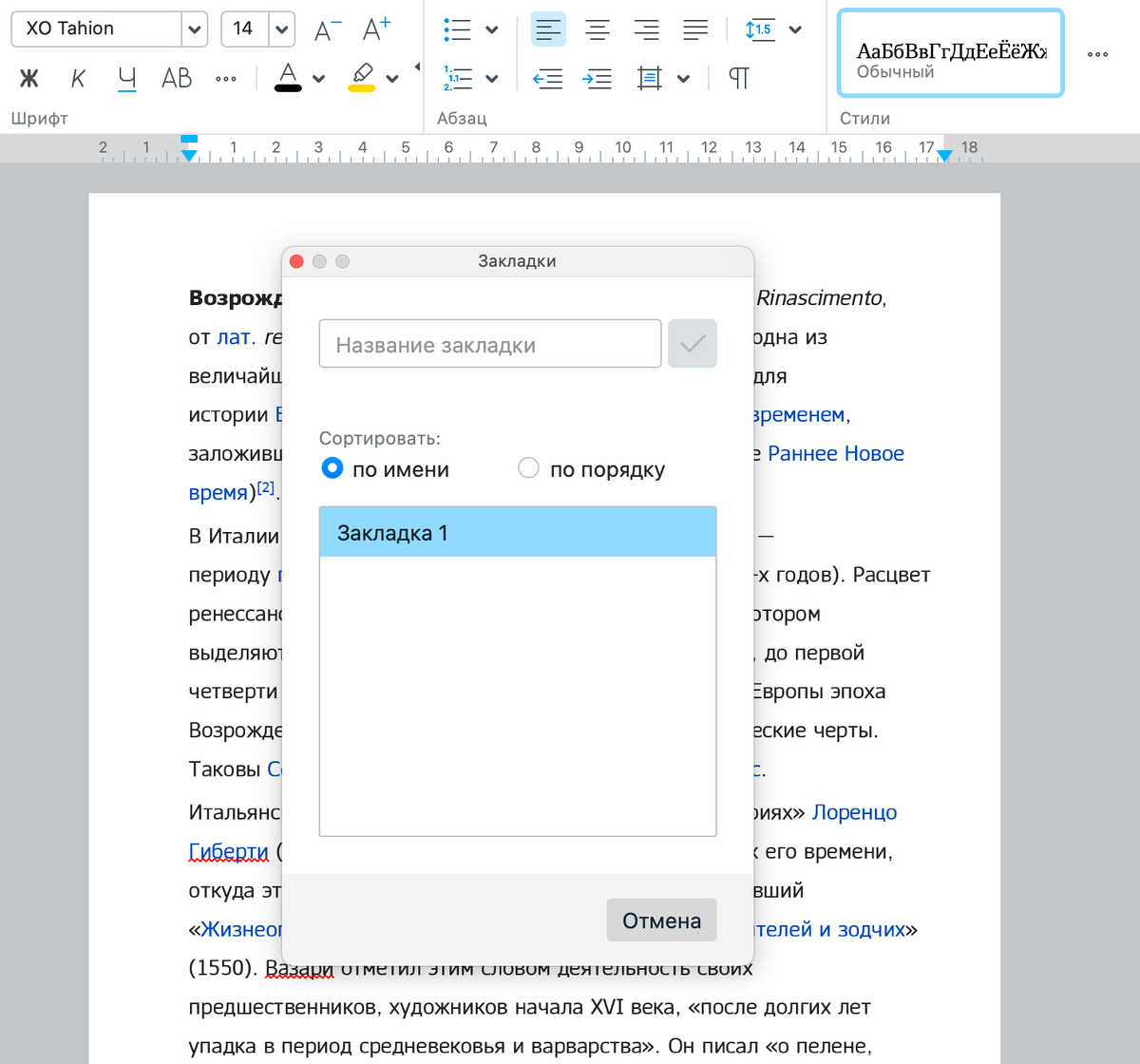Viewport: 1140px width, 1064px height.
Task: Justify the paragraph text
Action: (695, 29)
